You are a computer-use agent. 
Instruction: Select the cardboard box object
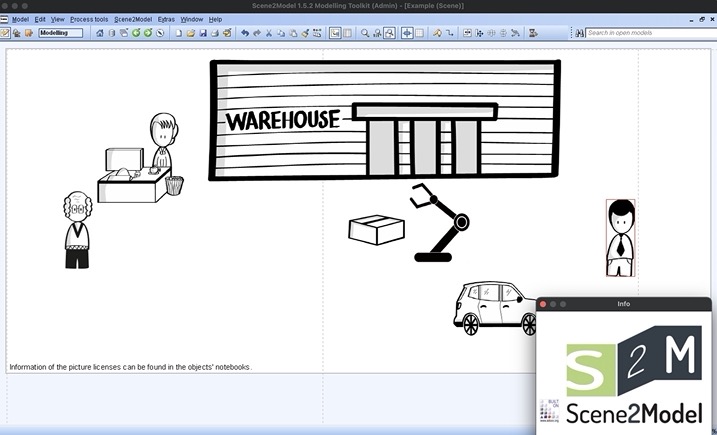point(376,230)
